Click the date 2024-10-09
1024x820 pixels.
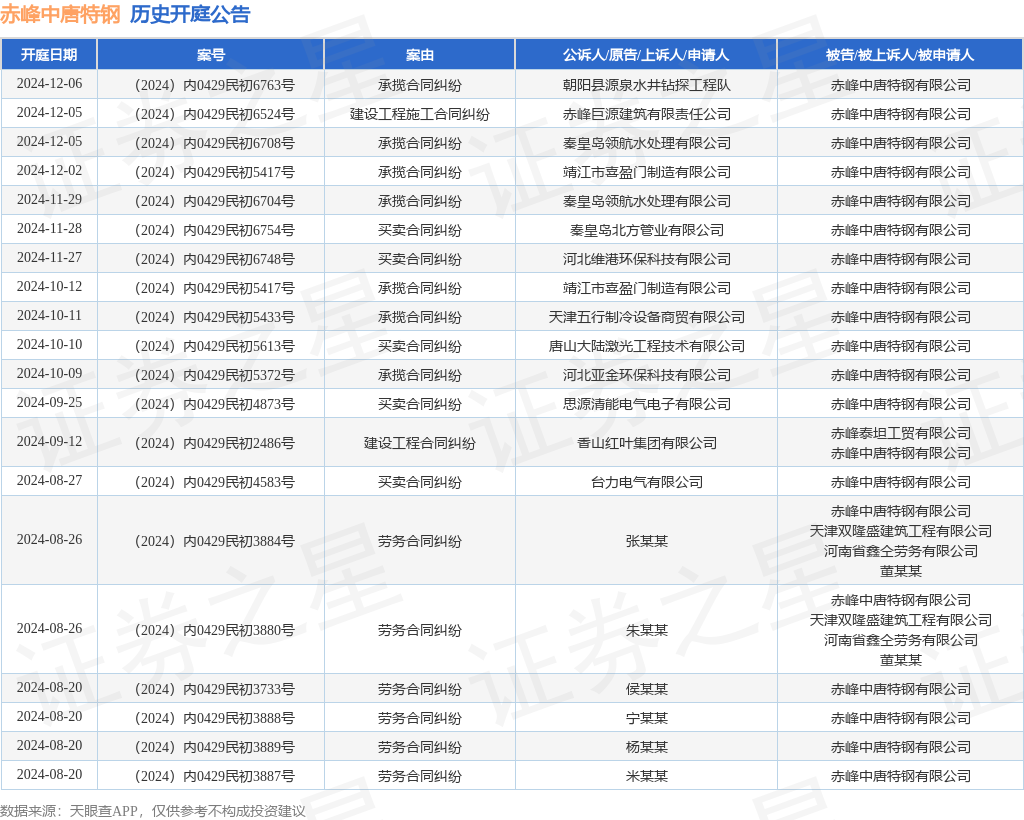pyautogui.click(x=50, y=373)
